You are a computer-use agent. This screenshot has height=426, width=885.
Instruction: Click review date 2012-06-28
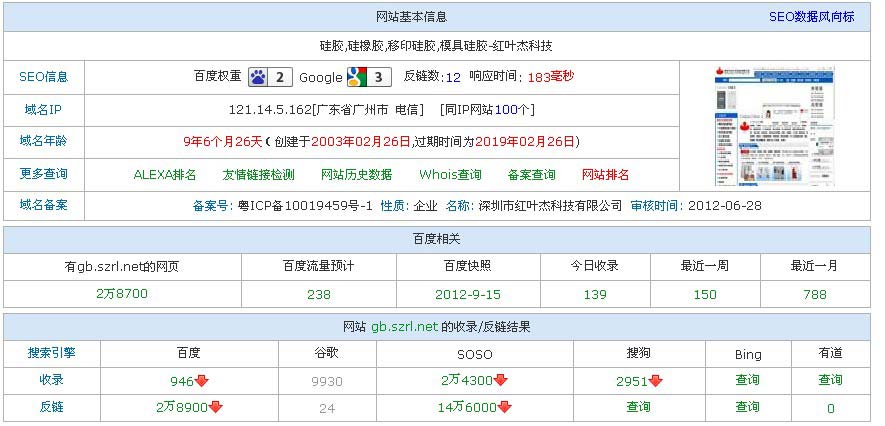[724, 206]
